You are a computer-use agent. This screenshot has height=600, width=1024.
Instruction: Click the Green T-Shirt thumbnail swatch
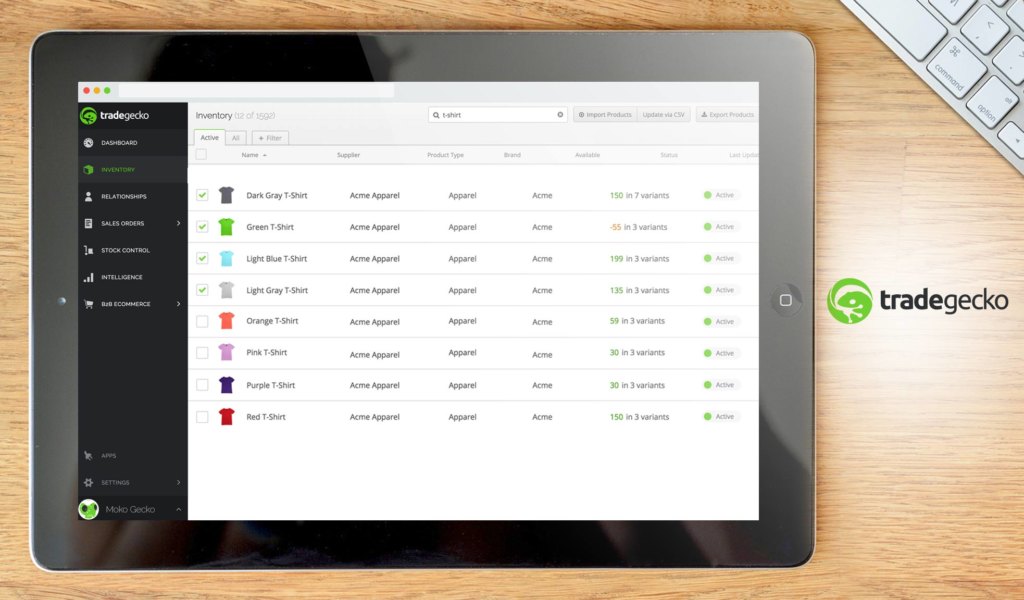(x=225, y=227)
